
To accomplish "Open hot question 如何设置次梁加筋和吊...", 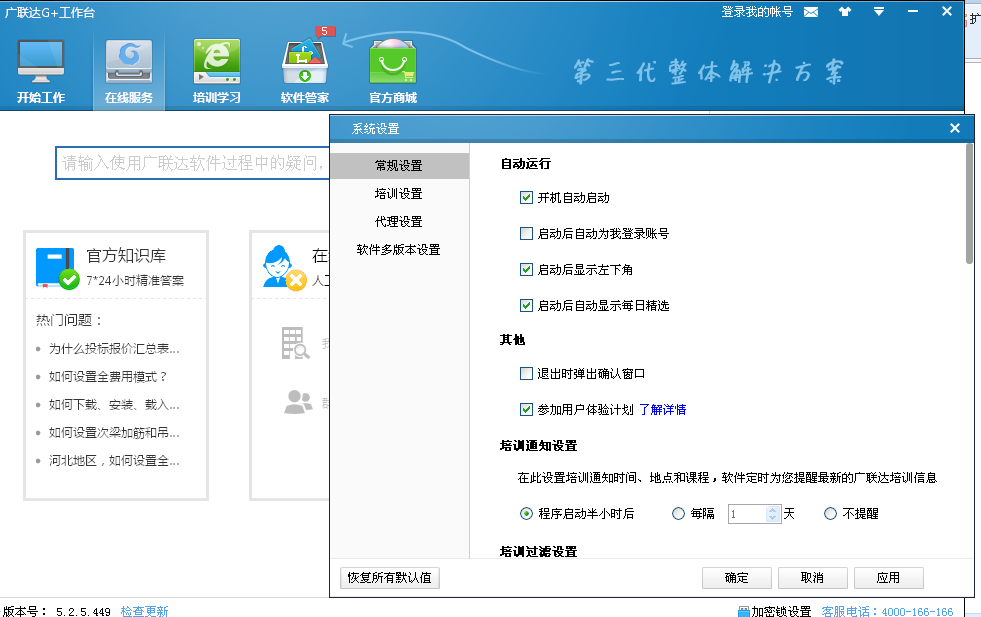I will pyautogui.click(x=114, y=432).
